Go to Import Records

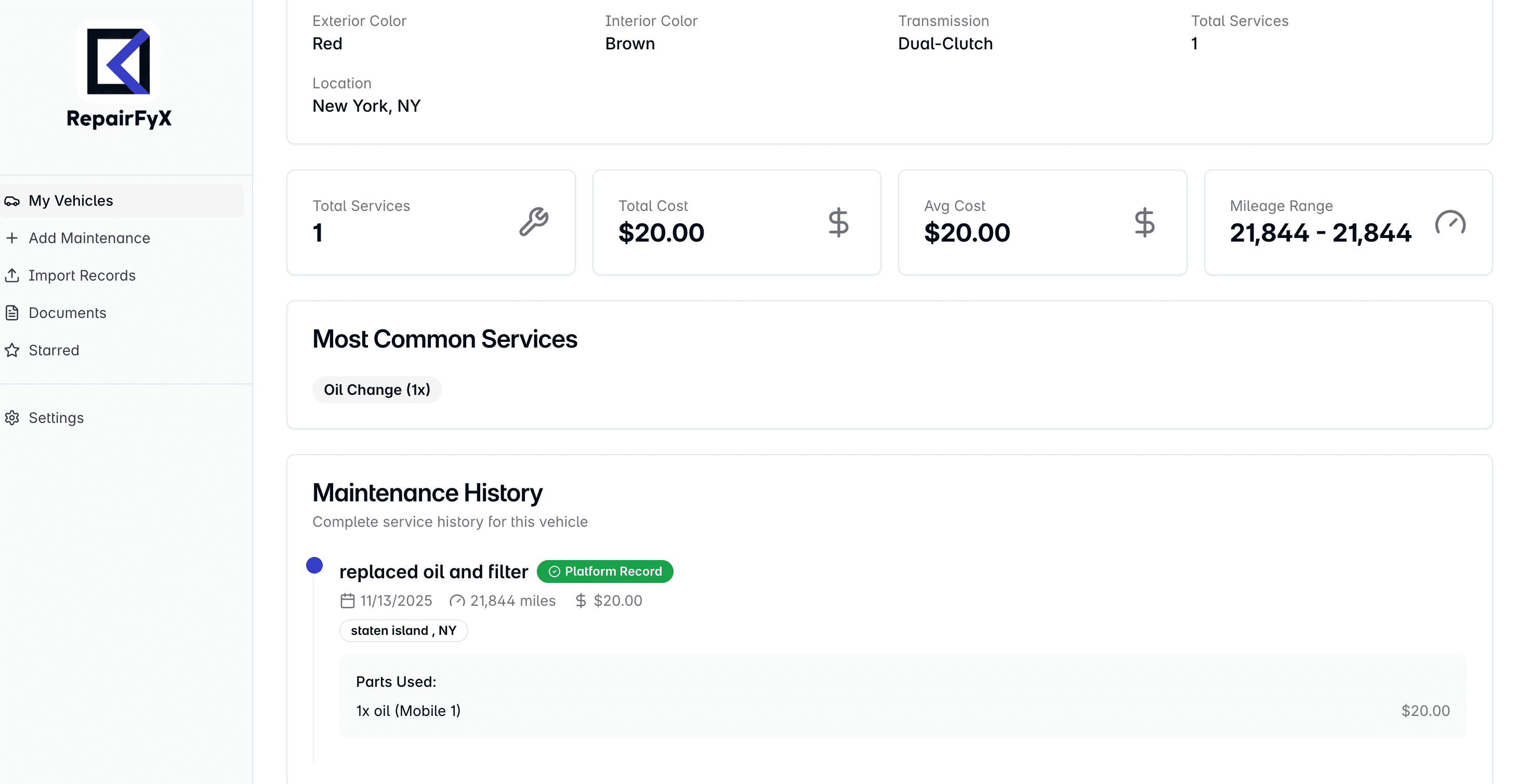122,275
